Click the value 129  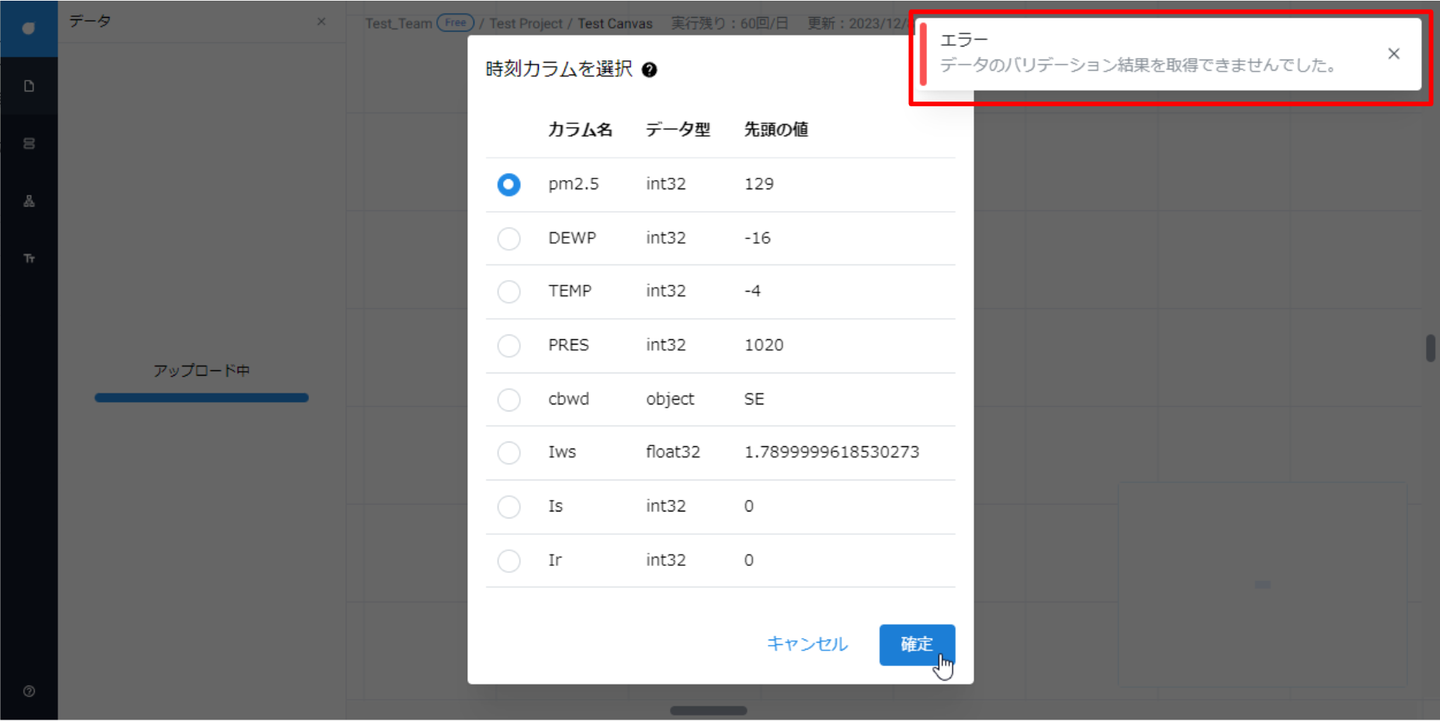[x=759, y=185]
